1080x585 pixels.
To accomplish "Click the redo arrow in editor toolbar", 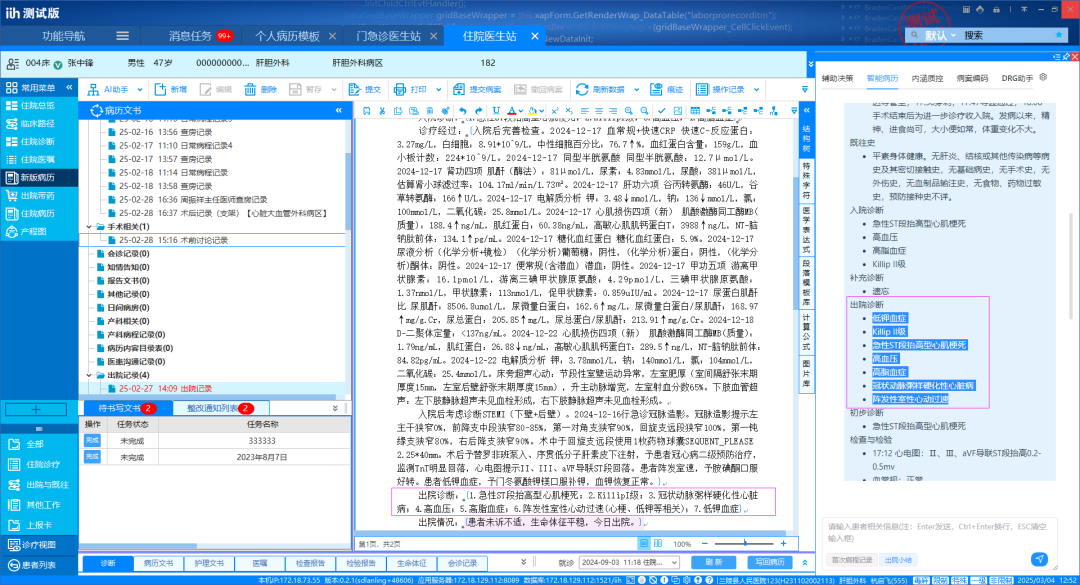I will pyautogui.click(x=479, y=110).
